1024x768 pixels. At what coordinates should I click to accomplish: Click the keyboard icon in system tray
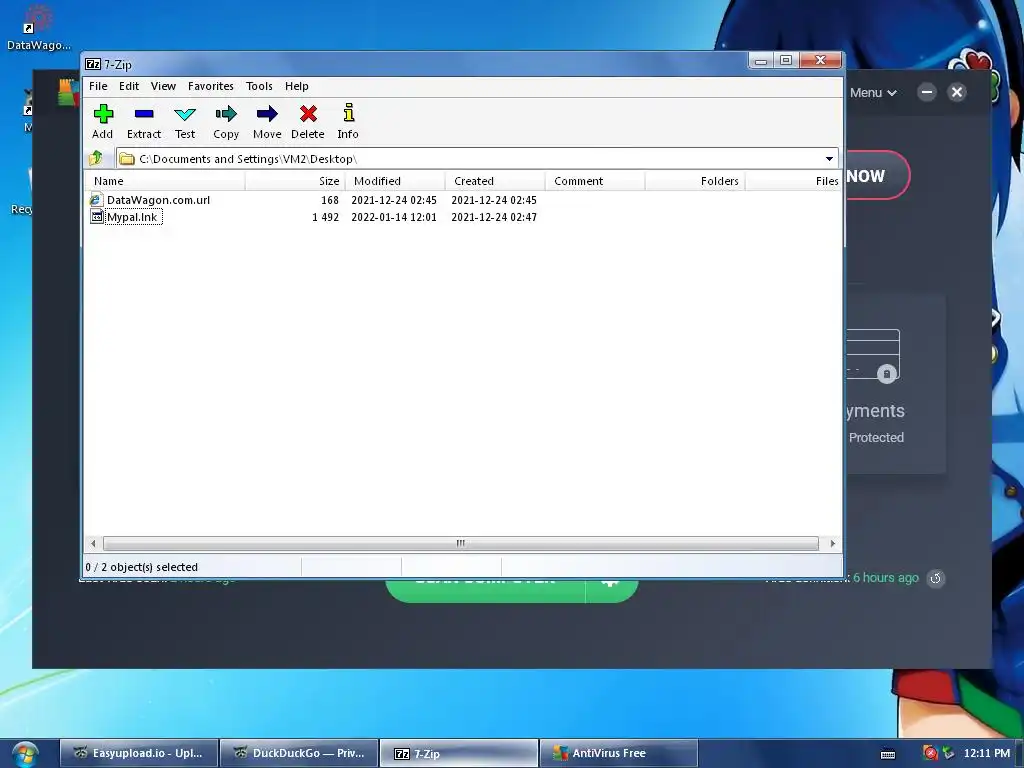[x=888, y=754]
